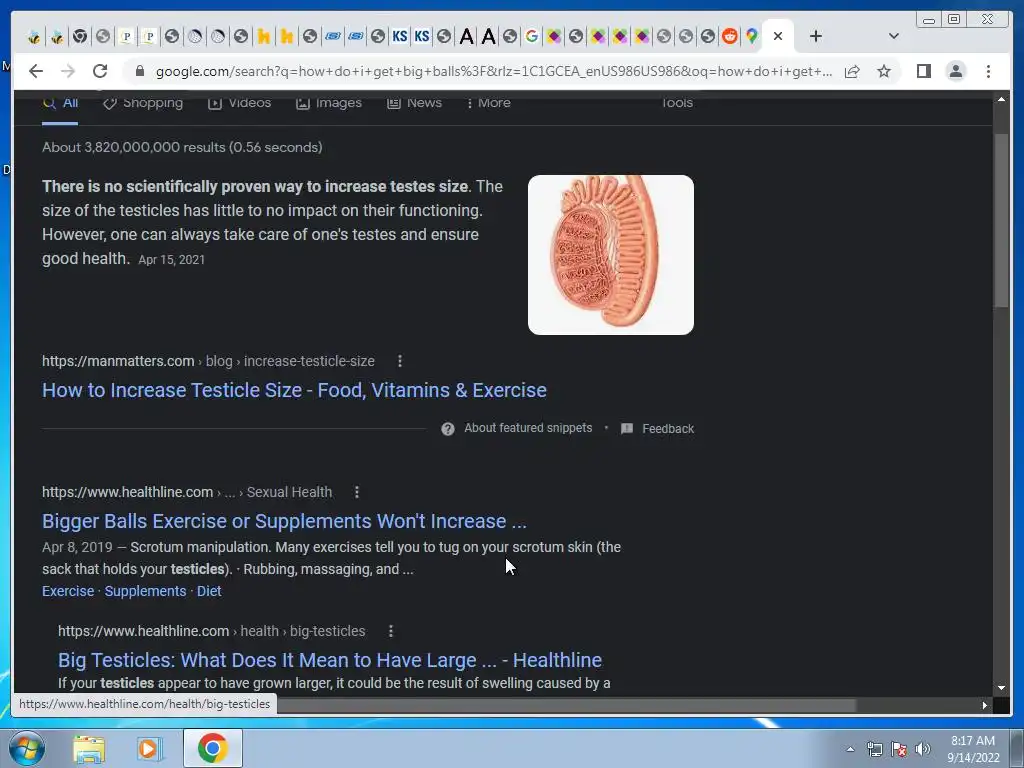Click the featured snippet anatomy image
The image size is (1024, 768).
pyautogui.click(x=611, y=255)
